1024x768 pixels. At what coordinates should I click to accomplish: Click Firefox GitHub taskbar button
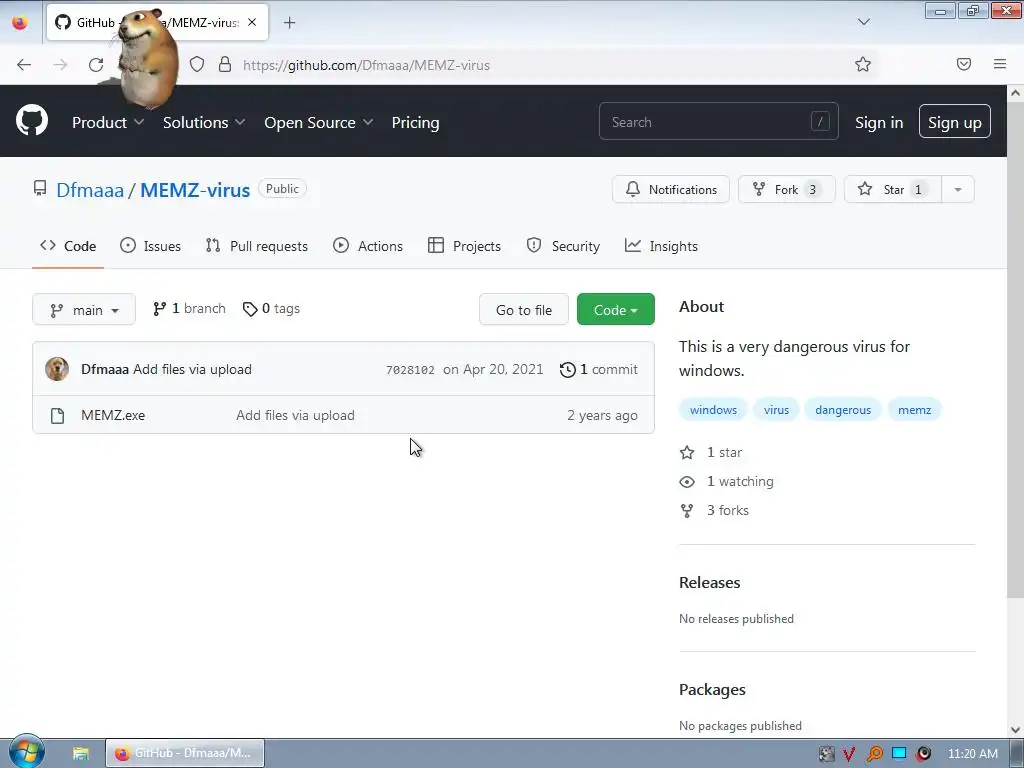185,753
